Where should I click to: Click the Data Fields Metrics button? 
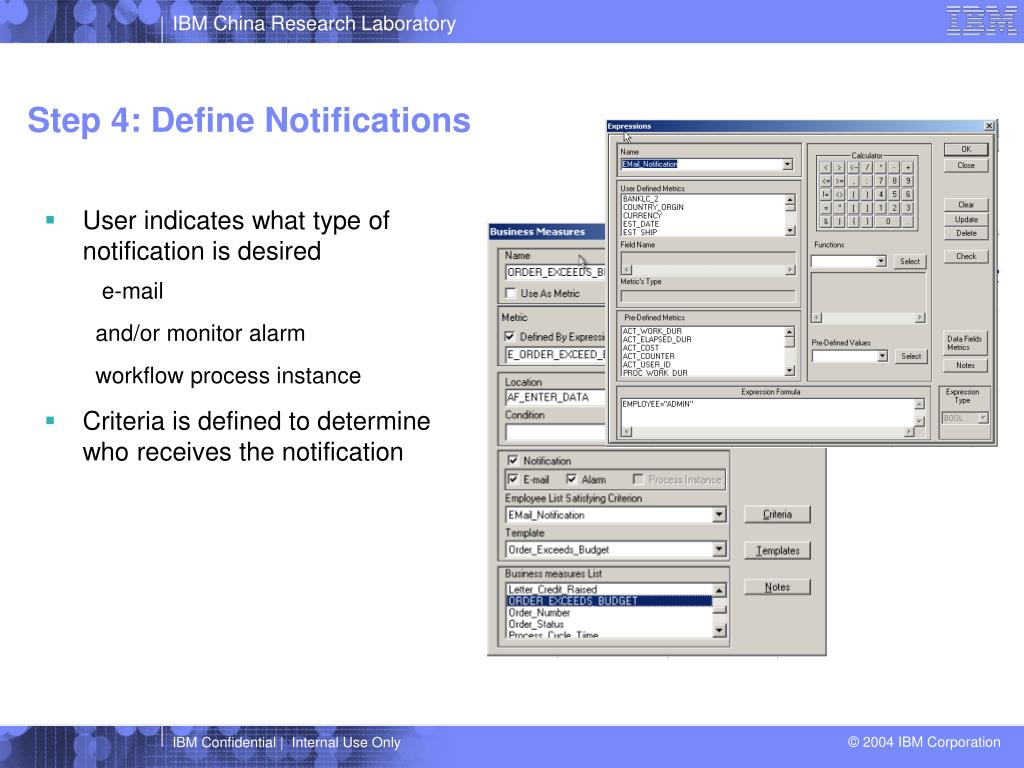pos(965,343)
